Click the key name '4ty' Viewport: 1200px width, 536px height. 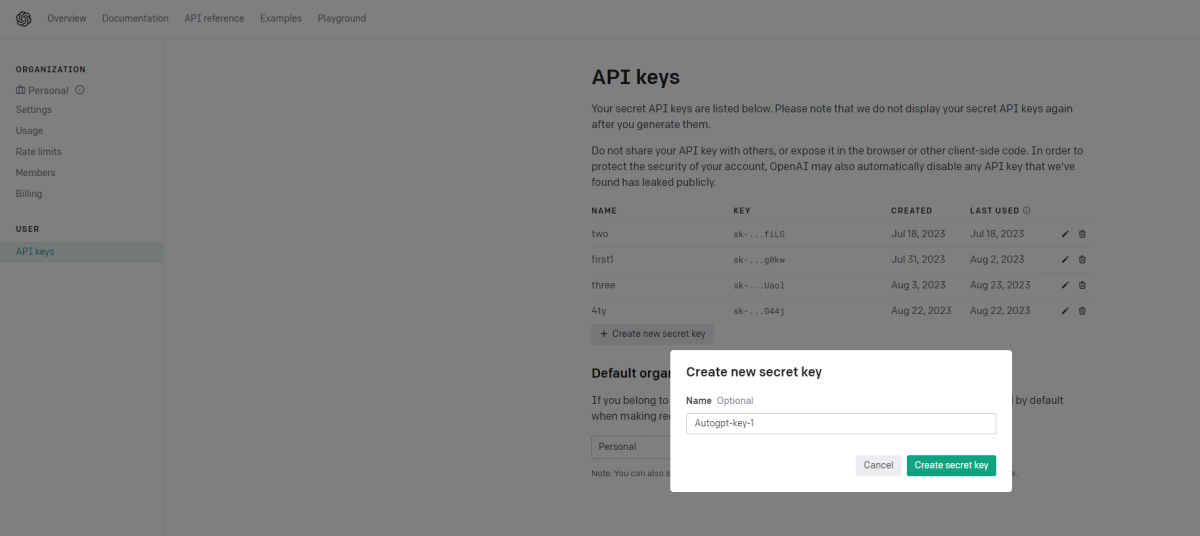coord(599,311)
